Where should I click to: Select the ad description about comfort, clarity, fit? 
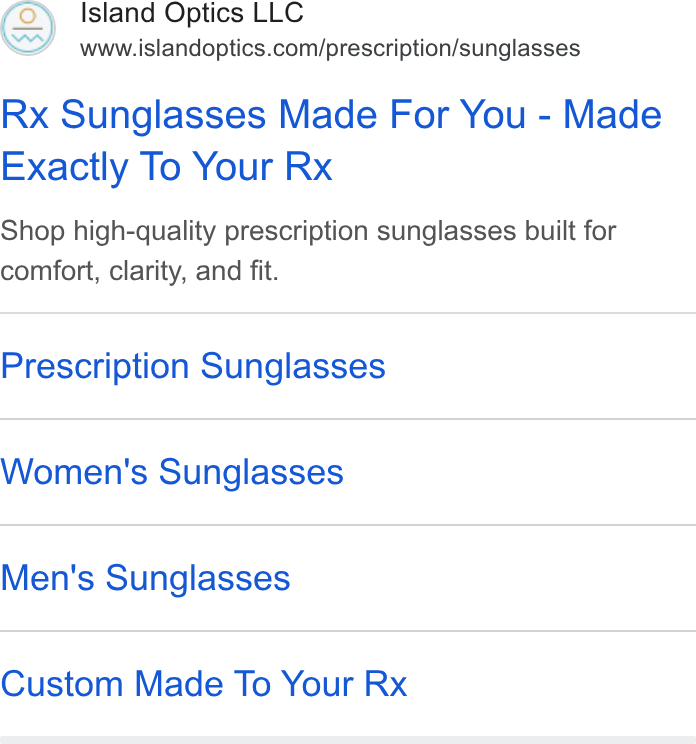(308, 251)
